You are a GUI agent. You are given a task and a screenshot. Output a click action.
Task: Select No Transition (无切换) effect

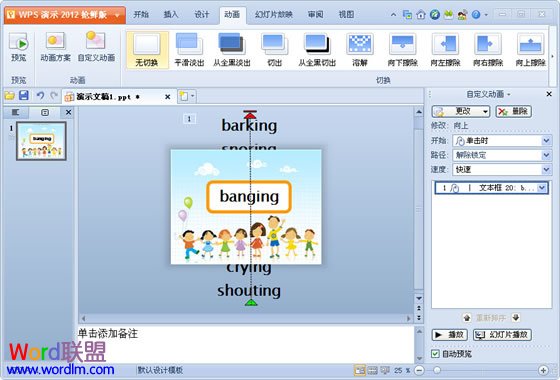(147, 50)
